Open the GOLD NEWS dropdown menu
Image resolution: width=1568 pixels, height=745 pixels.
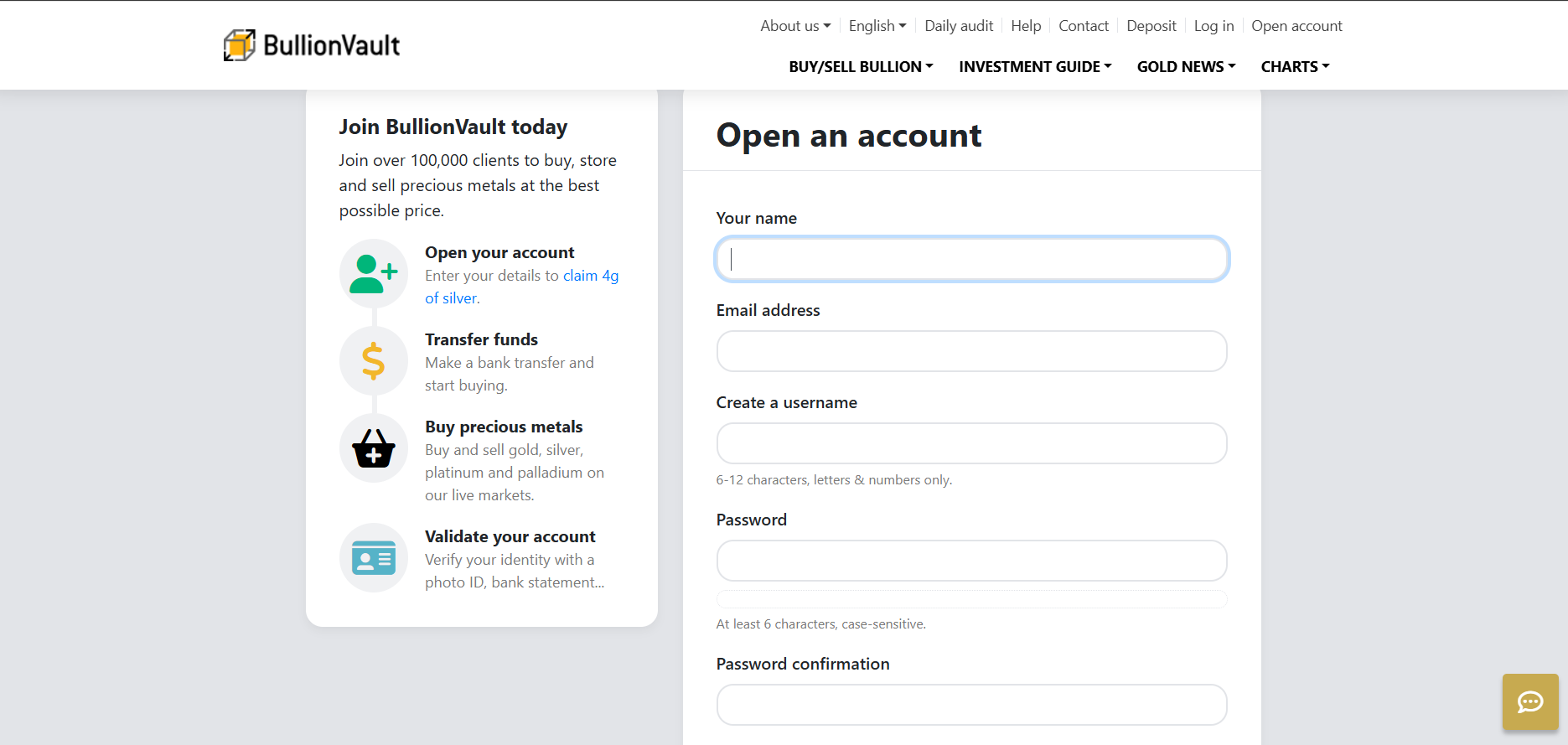tap(1186, 66)
